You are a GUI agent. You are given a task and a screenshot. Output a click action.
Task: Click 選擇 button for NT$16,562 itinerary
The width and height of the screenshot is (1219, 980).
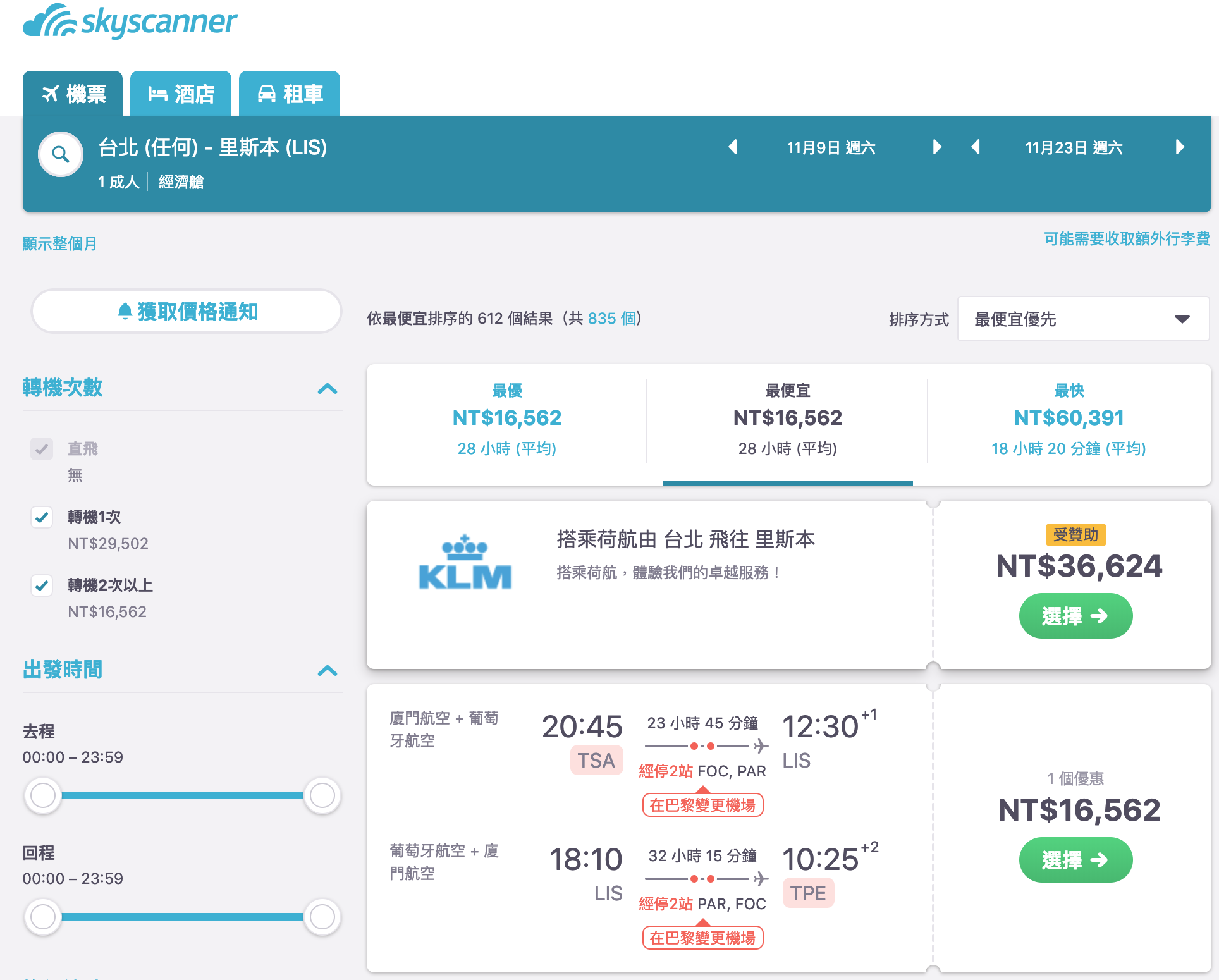tap(1075, 859)
